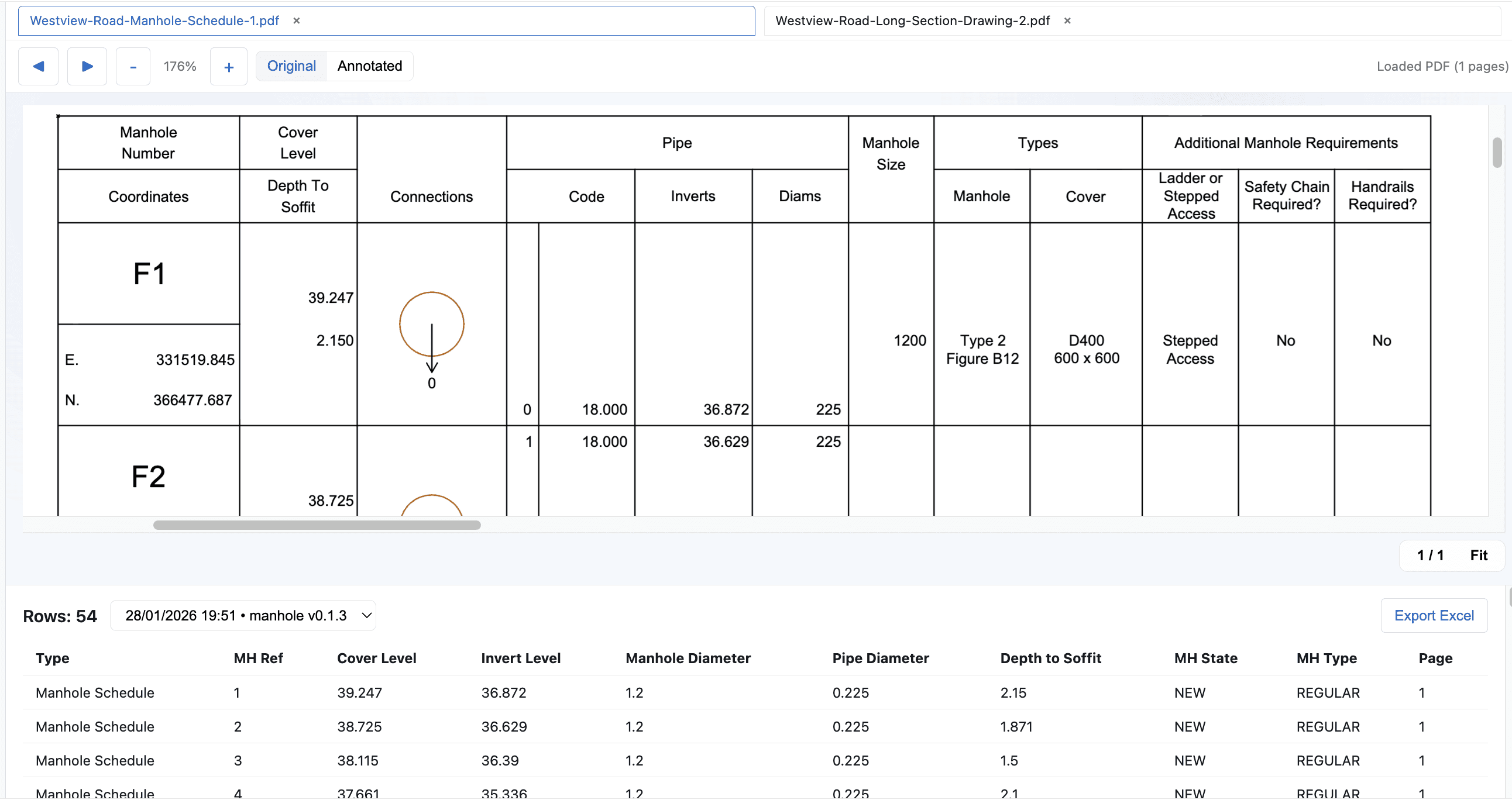Click the Export Excel button
Viewport: 1512px width, 800px height.
(x=1434, y=615)
